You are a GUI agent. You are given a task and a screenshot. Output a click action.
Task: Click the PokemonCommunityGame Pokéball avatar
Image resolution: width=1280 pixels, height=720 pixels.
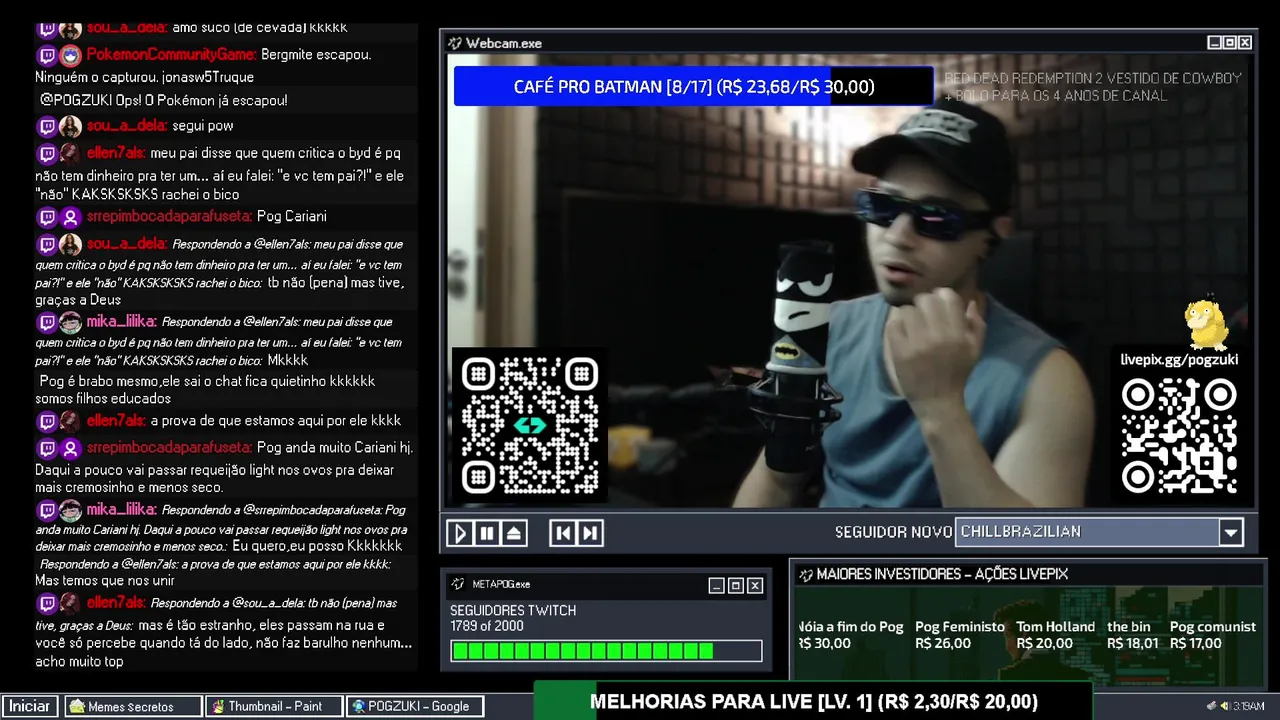(70, 55)
